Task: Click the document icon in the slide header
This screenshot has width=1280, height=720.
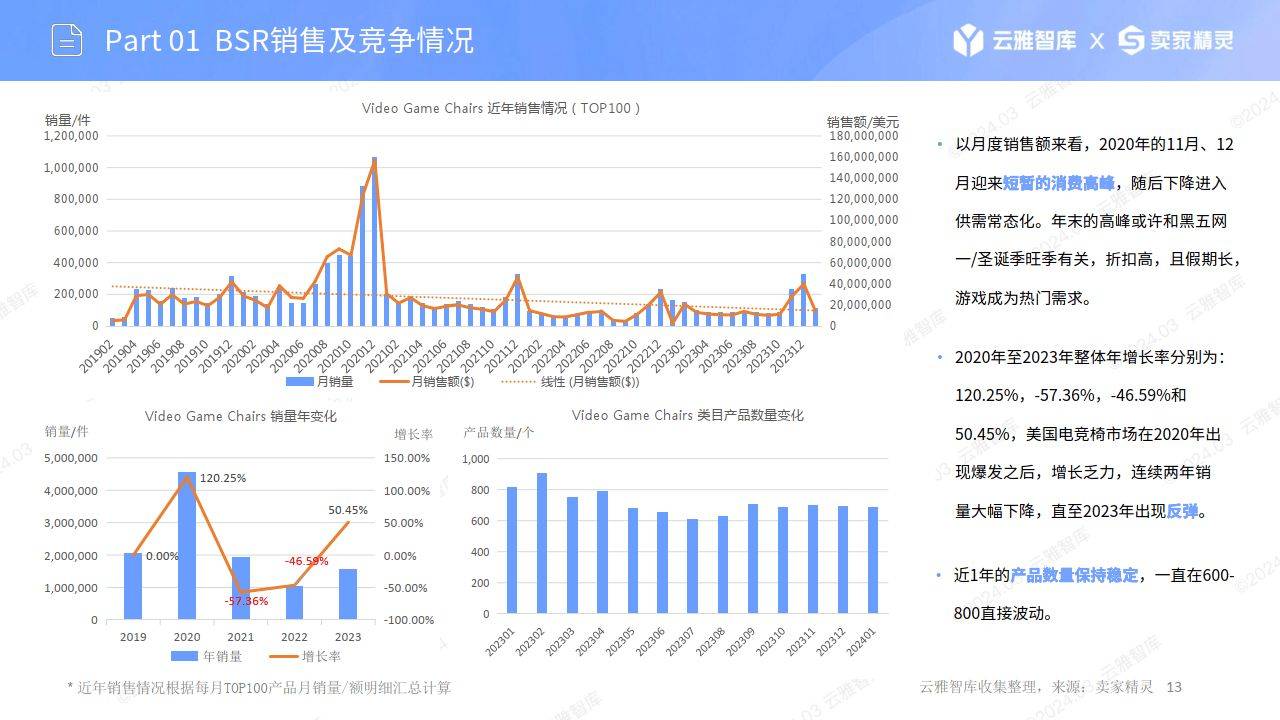Action: 66,41
